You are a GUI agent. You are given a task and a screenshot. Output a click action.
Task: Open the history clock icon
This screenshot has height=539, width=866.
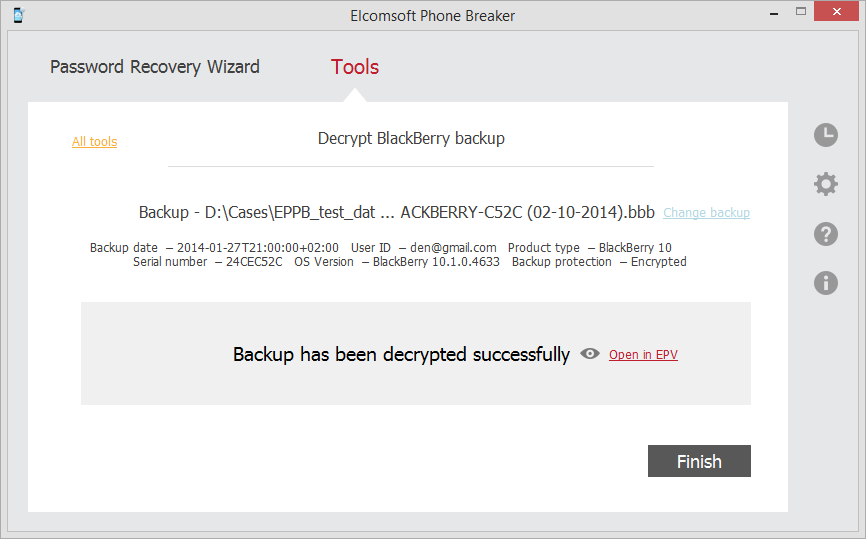tap(826, 135)
